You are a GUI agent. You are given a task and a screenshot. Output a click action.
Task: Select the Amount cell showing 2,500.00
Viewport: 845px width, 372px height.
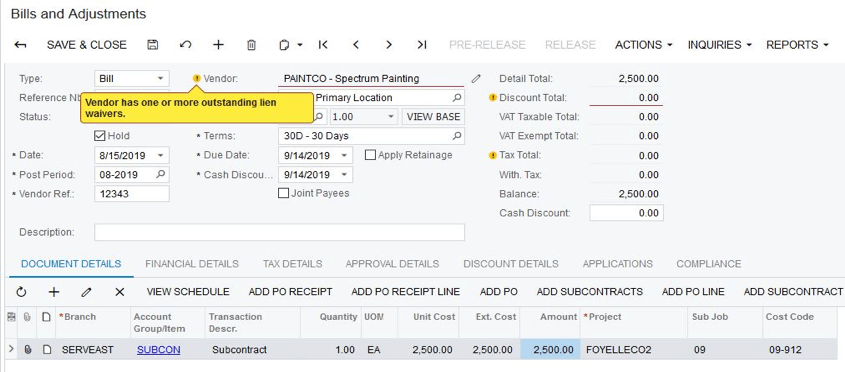click(x=550, y=350)
